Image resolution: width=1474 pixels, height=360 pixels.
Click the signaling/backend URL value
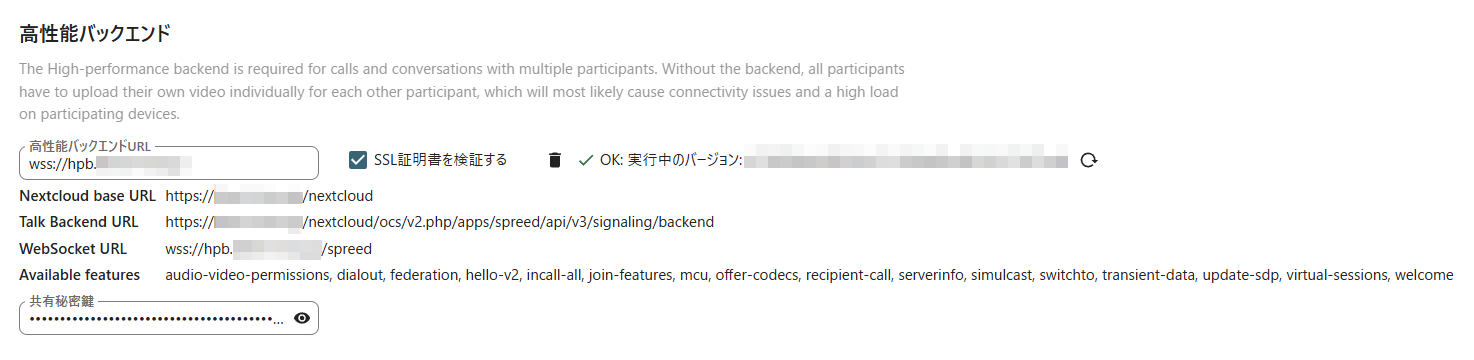(440, 222)
